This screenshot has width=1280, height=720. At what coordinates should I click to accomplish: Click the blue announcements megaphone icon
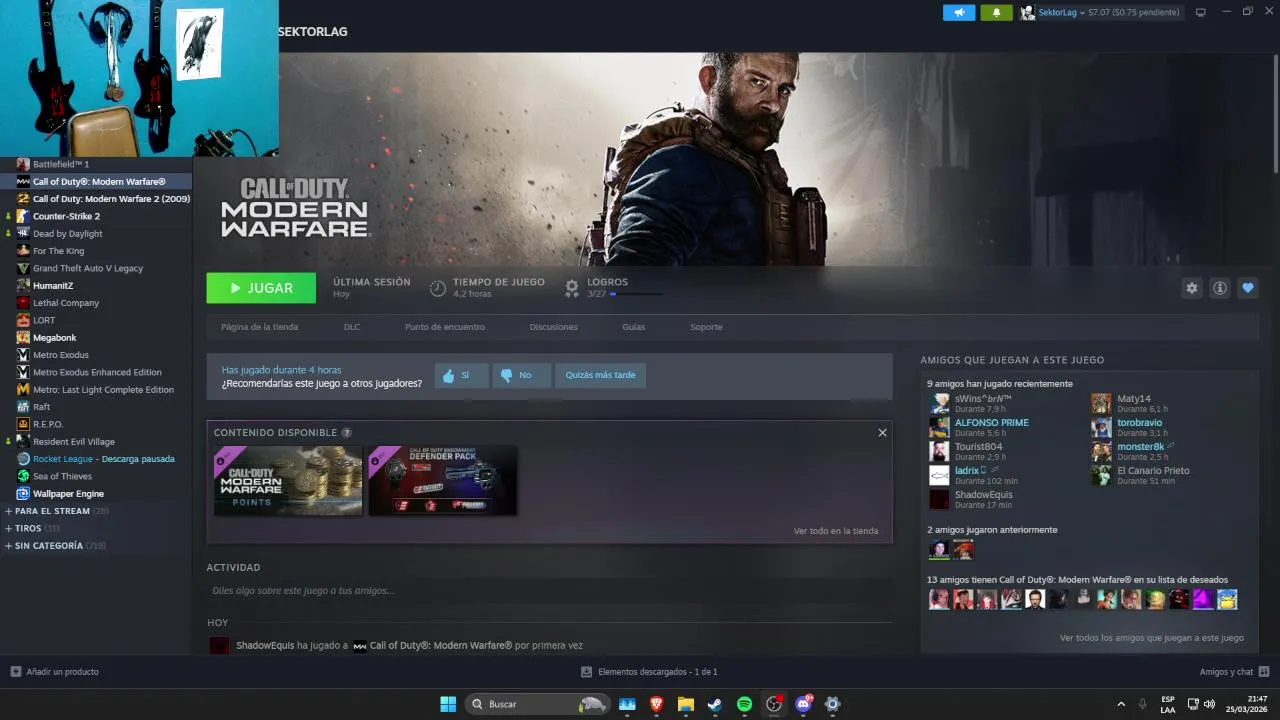(x=959, y=12)
